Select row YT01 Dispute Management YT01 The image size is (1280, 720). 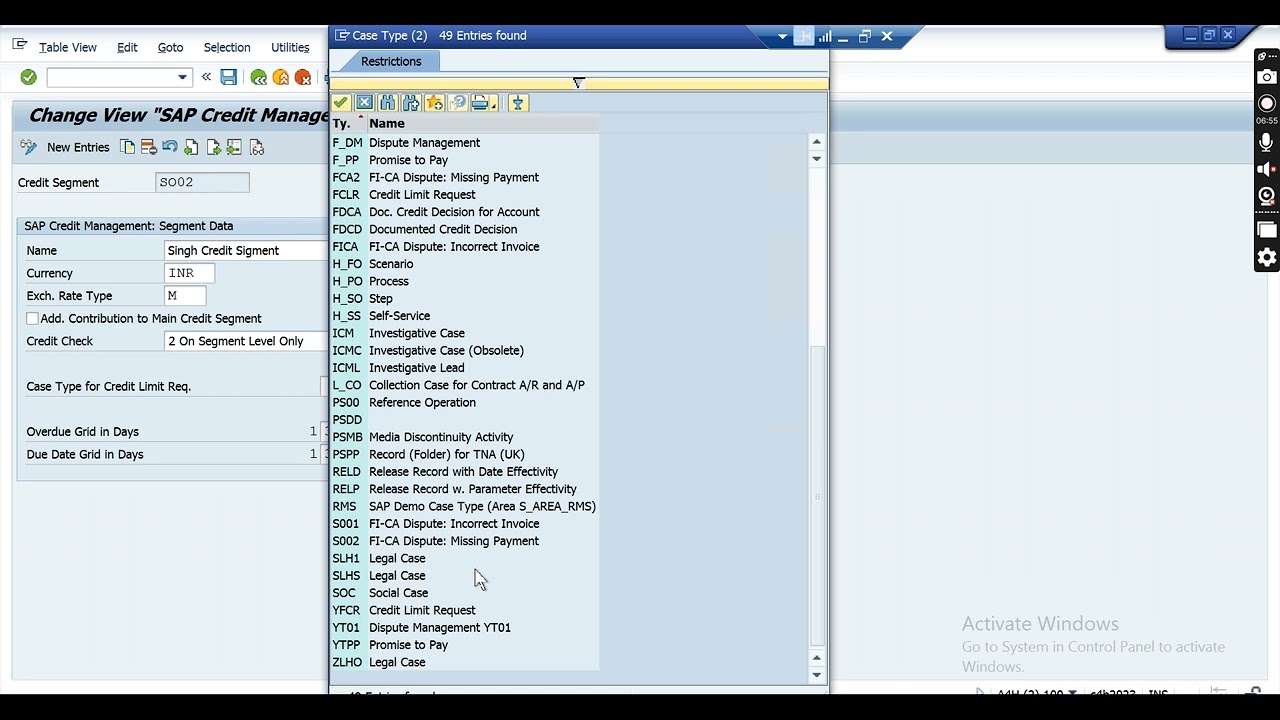point(465,627)
